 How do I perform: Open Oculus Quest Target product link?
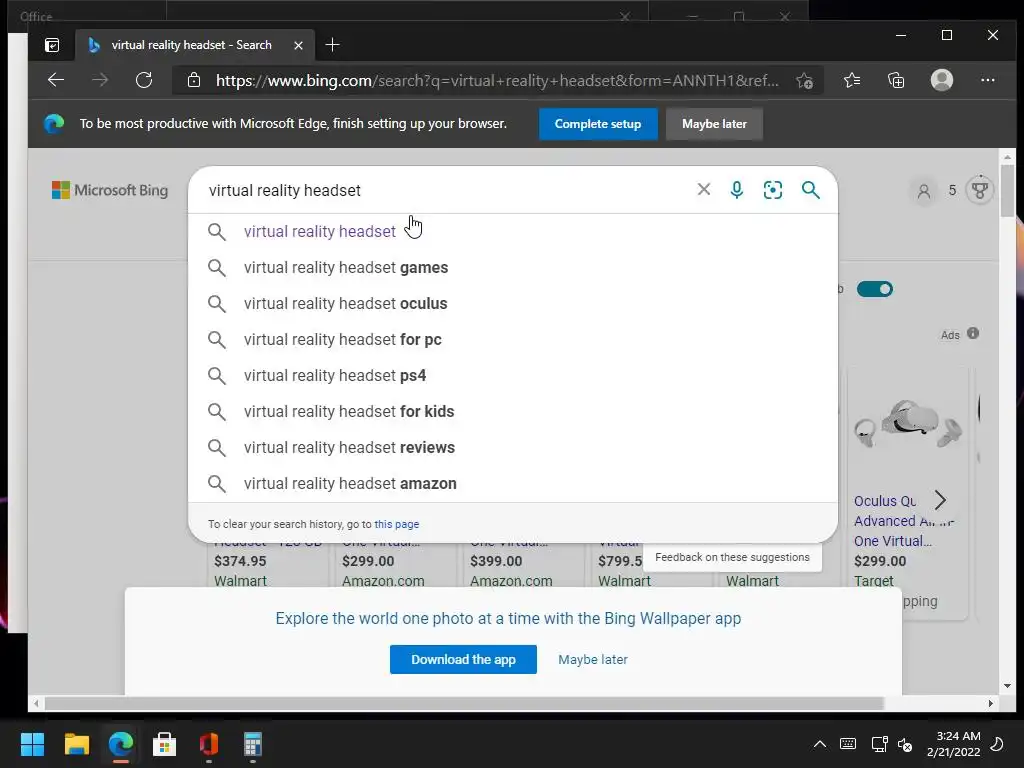tap(903, 520)
